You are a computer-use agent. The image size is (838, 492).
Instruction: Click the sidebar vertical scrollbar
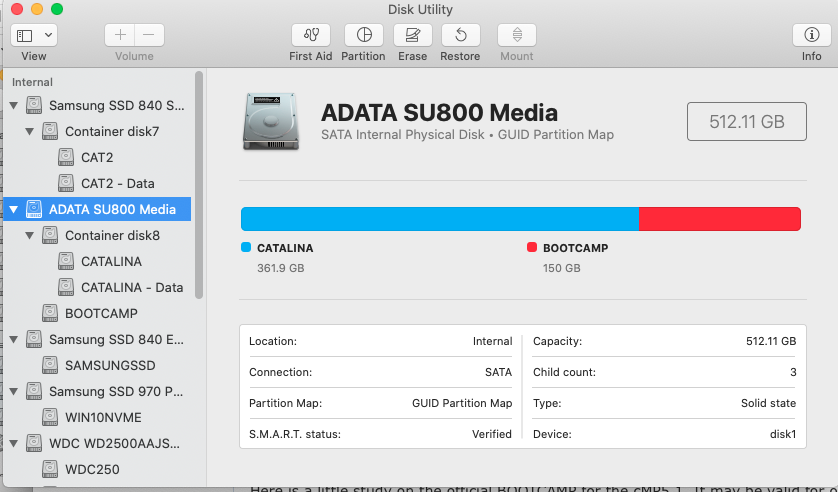pos(199,185)
